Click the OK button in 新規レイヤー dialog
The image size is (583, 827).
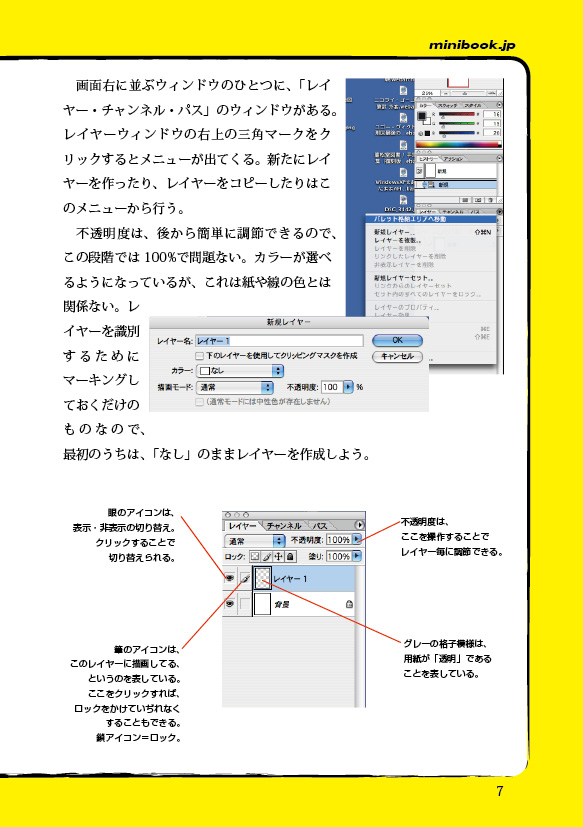pos(397,341)
